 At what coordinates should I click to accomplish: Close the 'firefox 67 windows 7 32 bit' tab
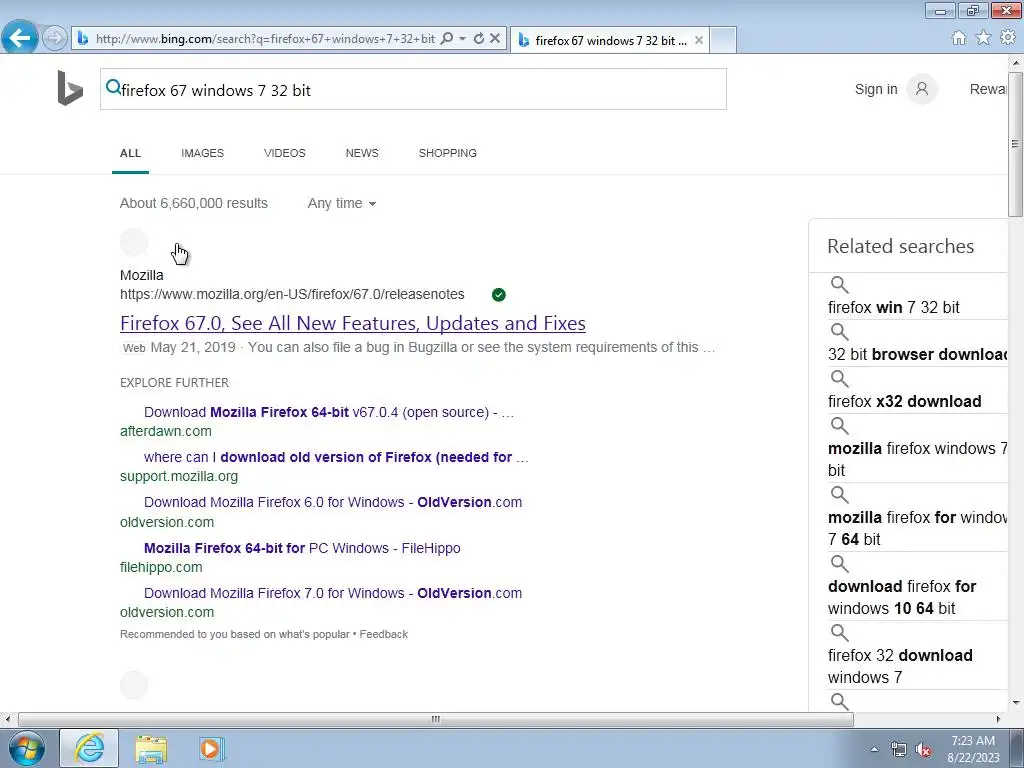click(699, 40)
